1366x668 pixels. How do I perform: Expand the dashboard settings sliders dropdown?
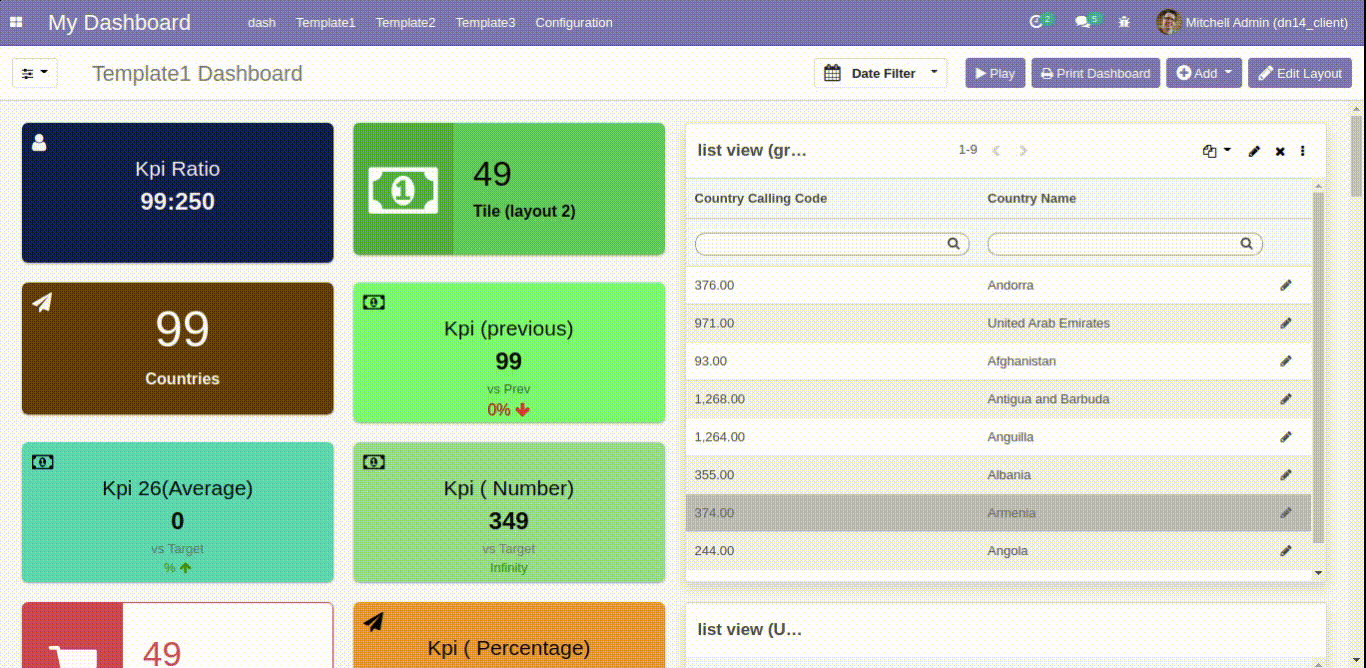34,73
